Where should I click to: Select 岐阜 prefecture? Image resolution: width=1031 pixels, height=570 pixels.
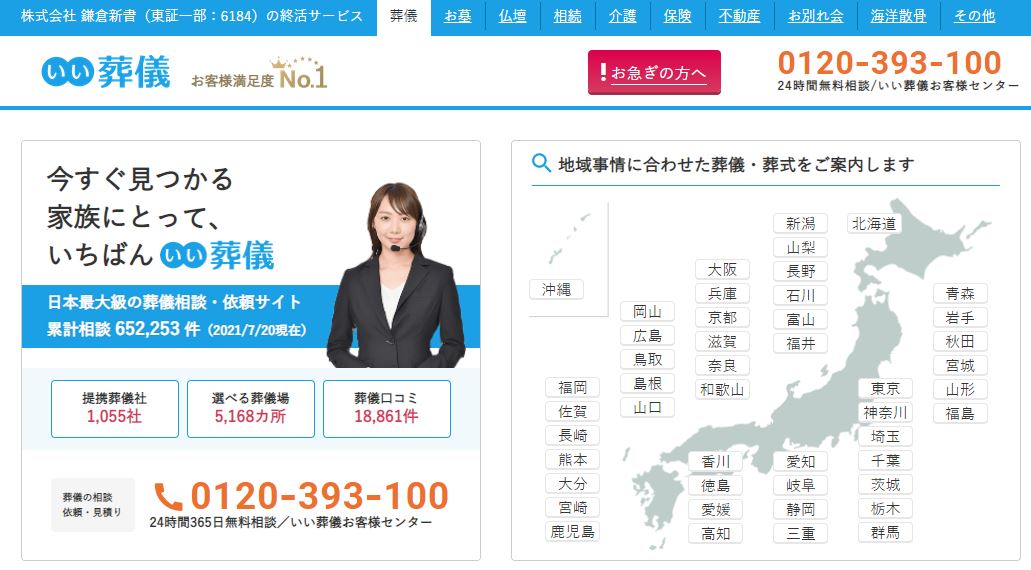[800, 486]
